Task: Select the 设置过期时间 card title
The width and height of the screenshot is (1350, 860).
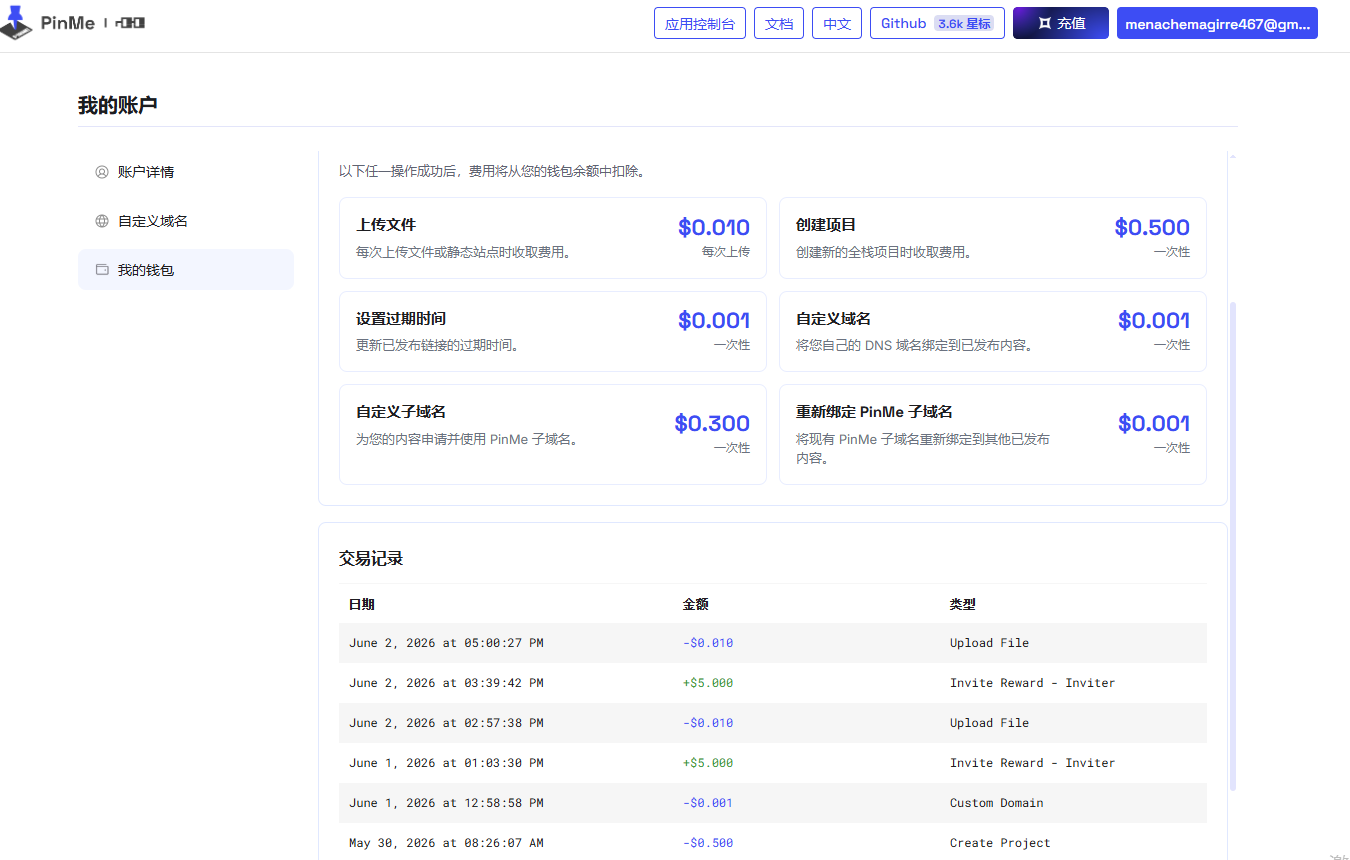Action: pos(401,319)
